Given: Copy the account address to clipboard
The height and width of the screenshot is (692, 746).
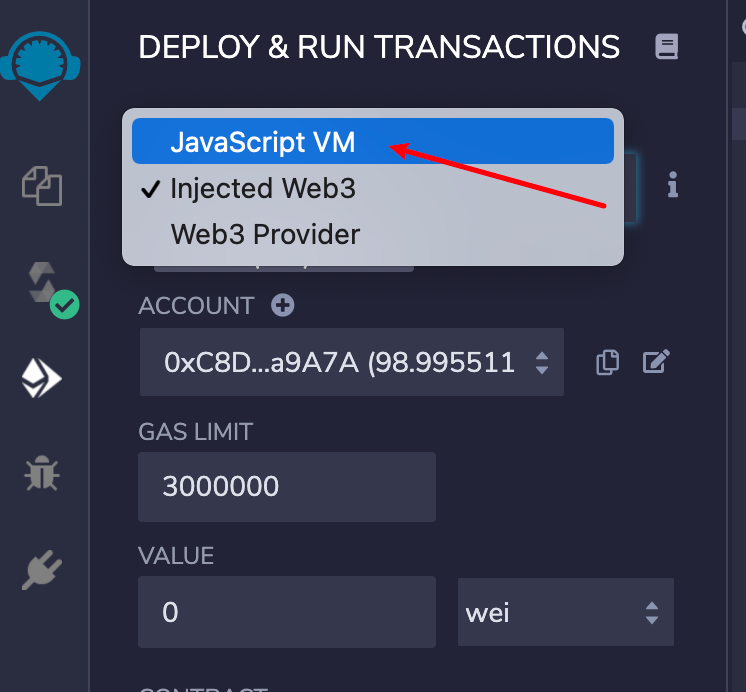Looking at the screenshot, I should coord(608,362).
